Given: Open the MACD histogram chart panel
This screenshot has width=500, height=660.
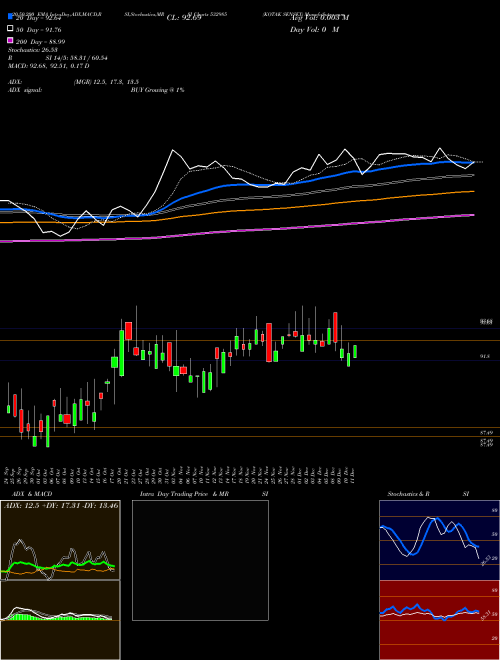Looking at the screenshot, I should click(60, 620).
